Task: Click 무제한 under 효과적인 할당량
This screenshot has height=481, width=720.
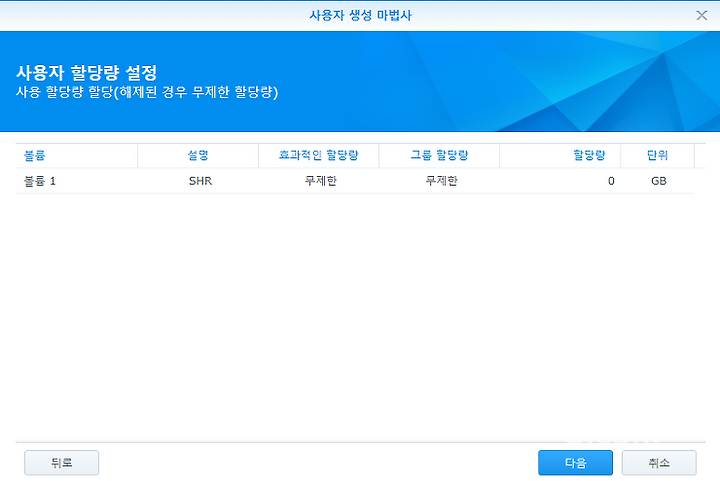Action: coord(319,181)
